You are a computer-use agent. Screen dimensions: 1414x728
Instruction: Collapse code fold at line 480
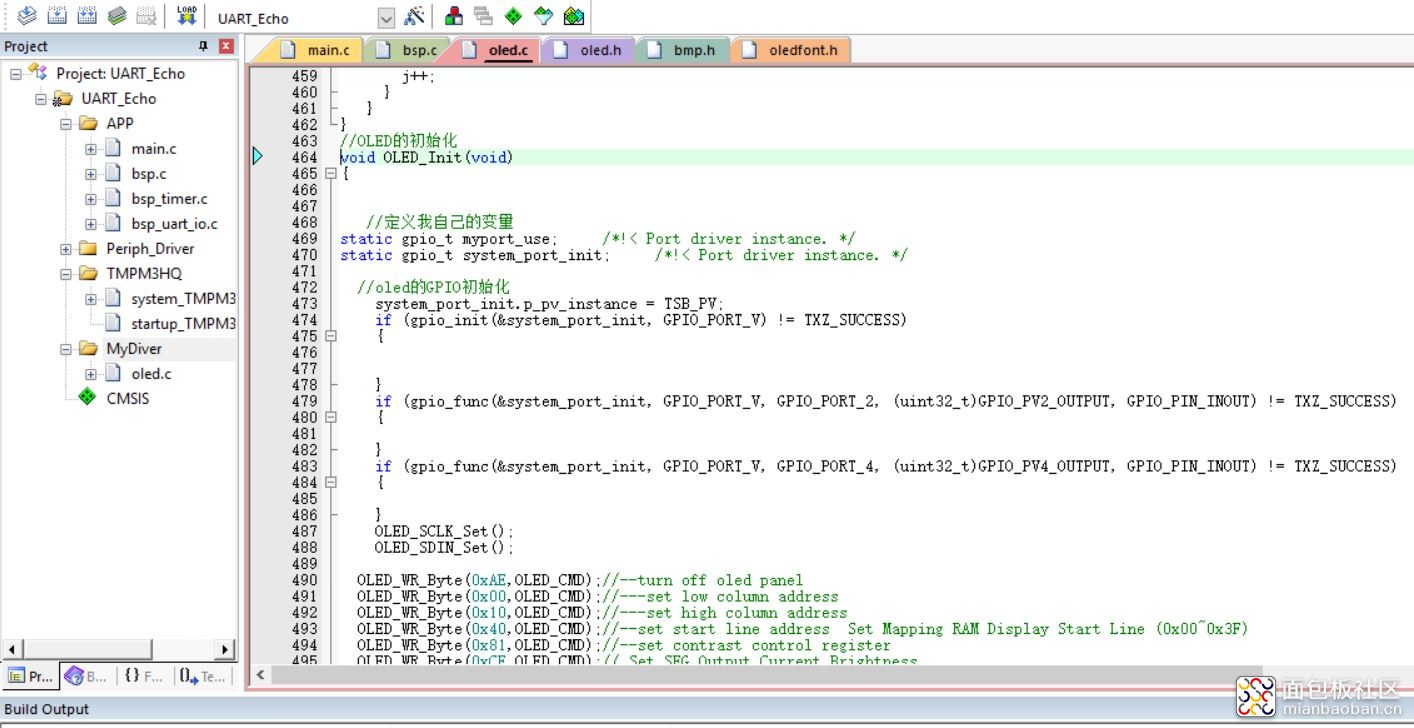(x=331, y=417)
